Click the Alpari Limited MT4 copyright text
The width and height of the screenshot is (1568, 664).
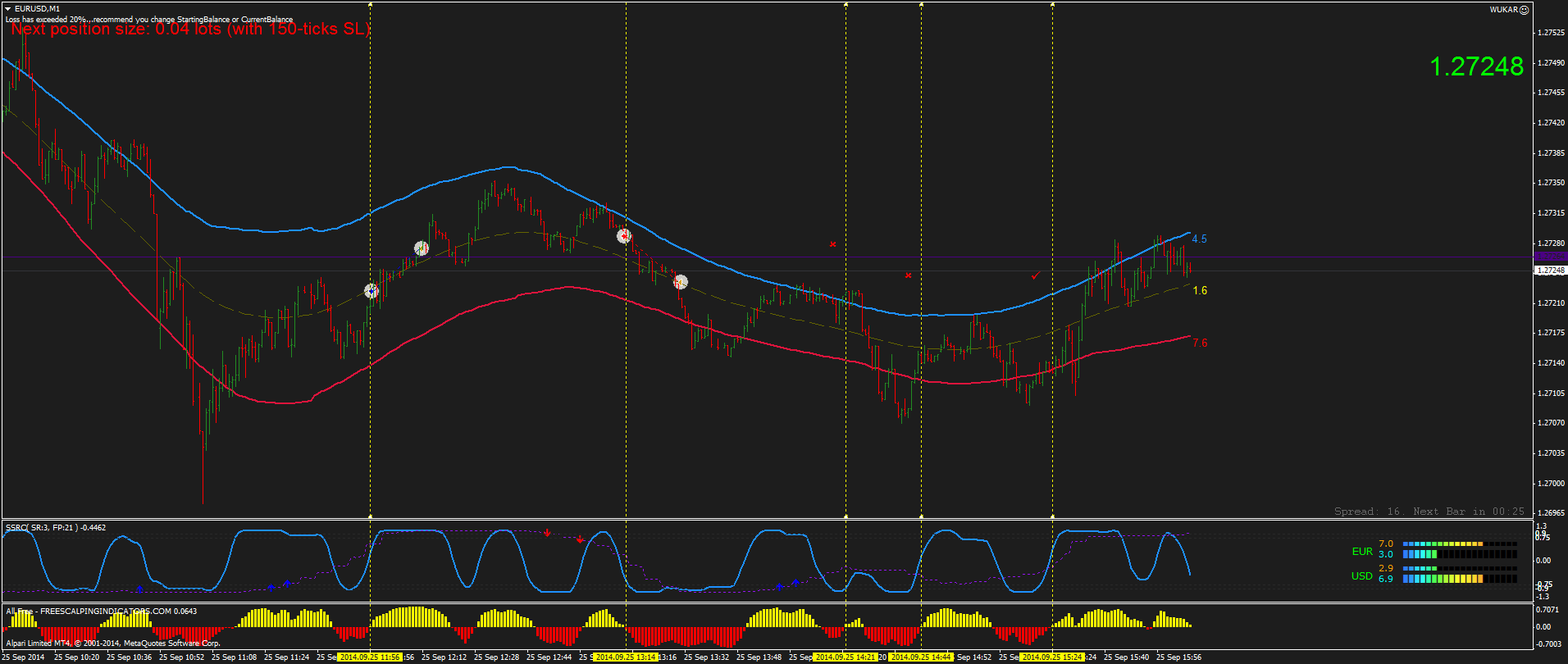click(113, 644)
